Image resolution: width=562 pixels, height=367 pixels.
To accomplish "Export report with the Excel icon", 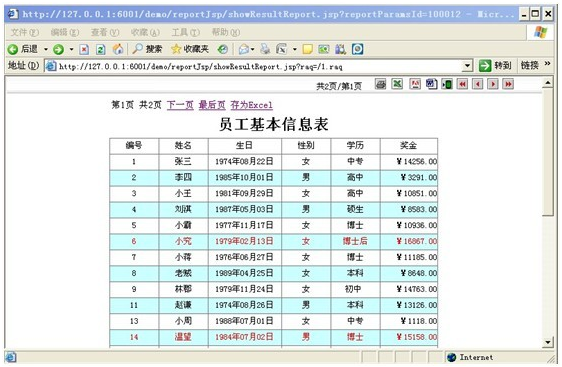I will click(x=397, y=84).
